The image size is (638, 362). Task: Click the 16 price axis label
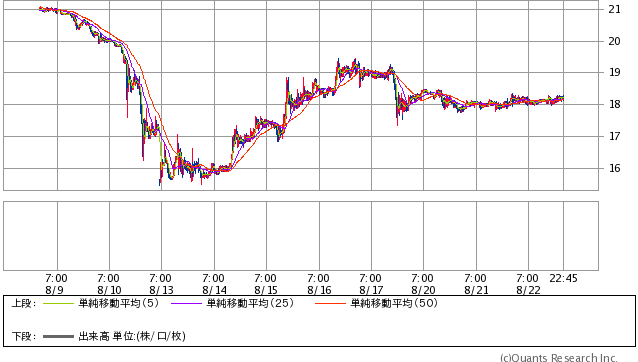(614, 168)
